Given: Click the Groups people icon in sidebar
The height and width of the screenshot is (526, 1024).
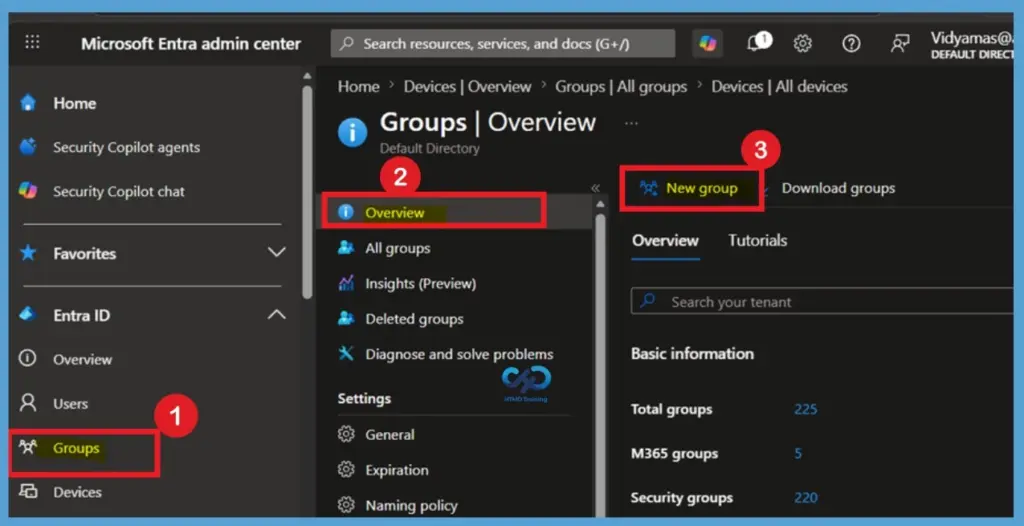Looking at the screenshot, I should (x=28, y=448).
